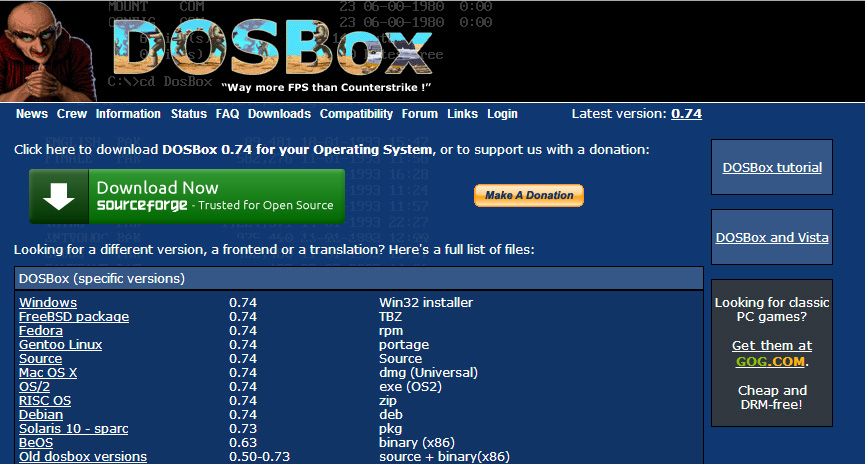865x464 pixels.
Task: Click the "pkg" type text
Action: click(391, 429)
